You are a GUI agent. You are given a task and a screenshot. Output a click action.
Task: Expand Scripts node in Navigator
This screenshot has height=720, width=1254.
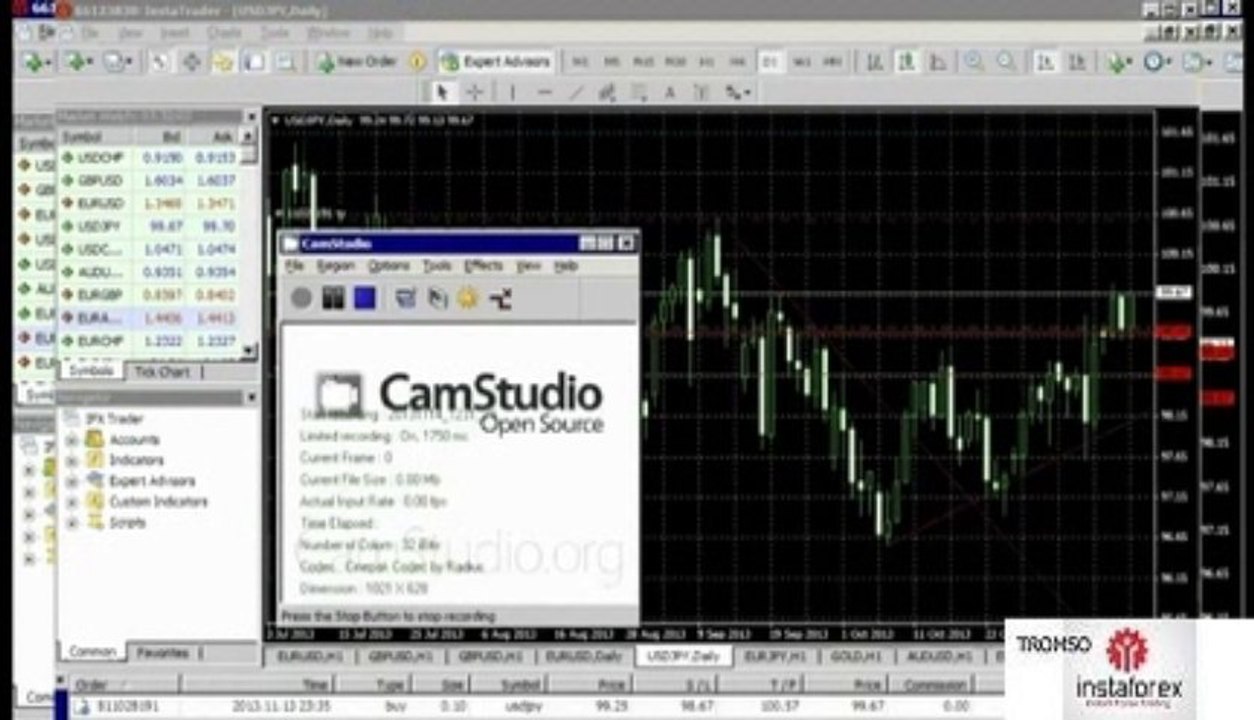[x=72, y=523]
